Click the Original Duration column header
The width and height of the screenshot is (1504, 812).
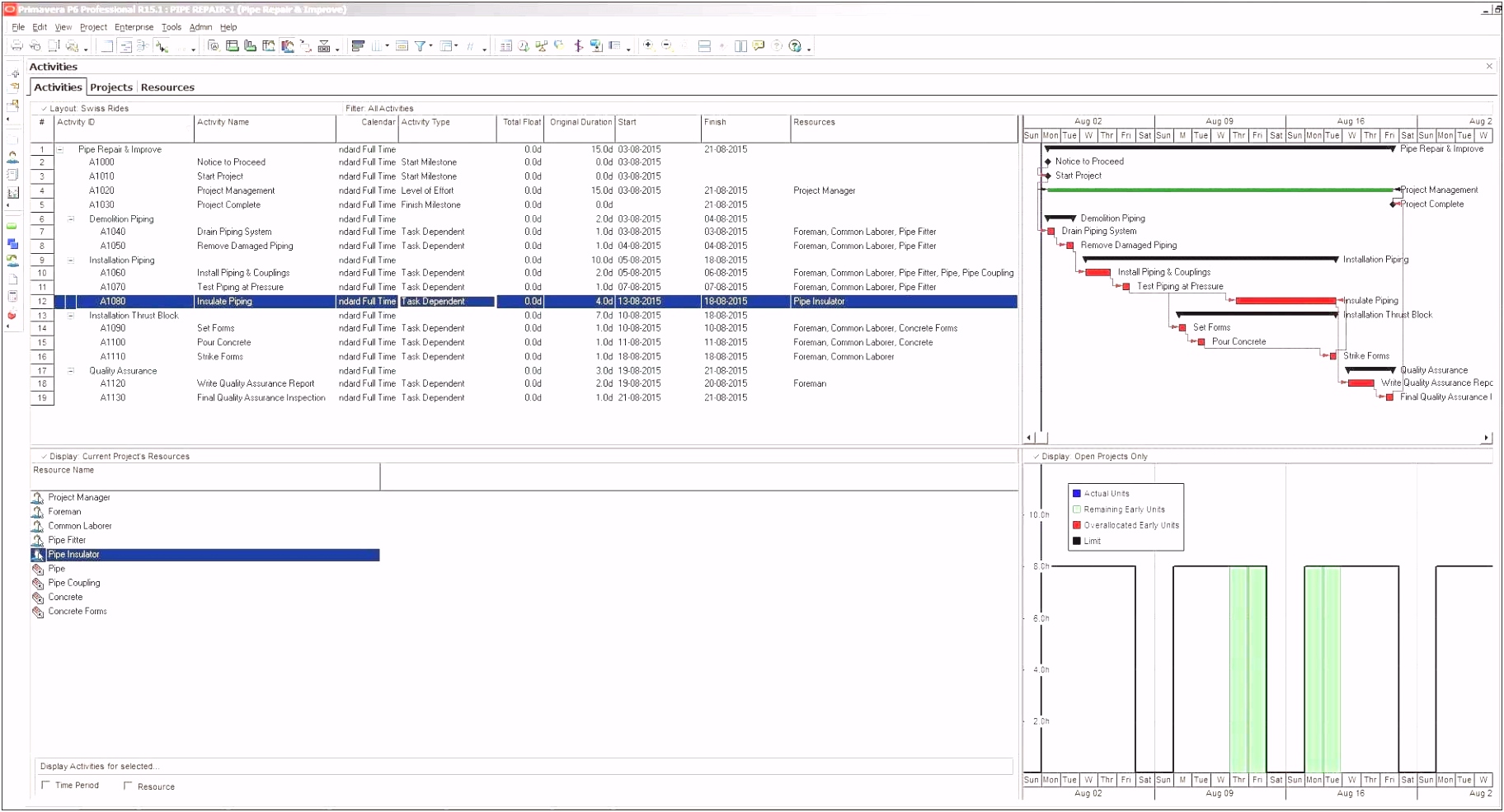click(580, 129)
